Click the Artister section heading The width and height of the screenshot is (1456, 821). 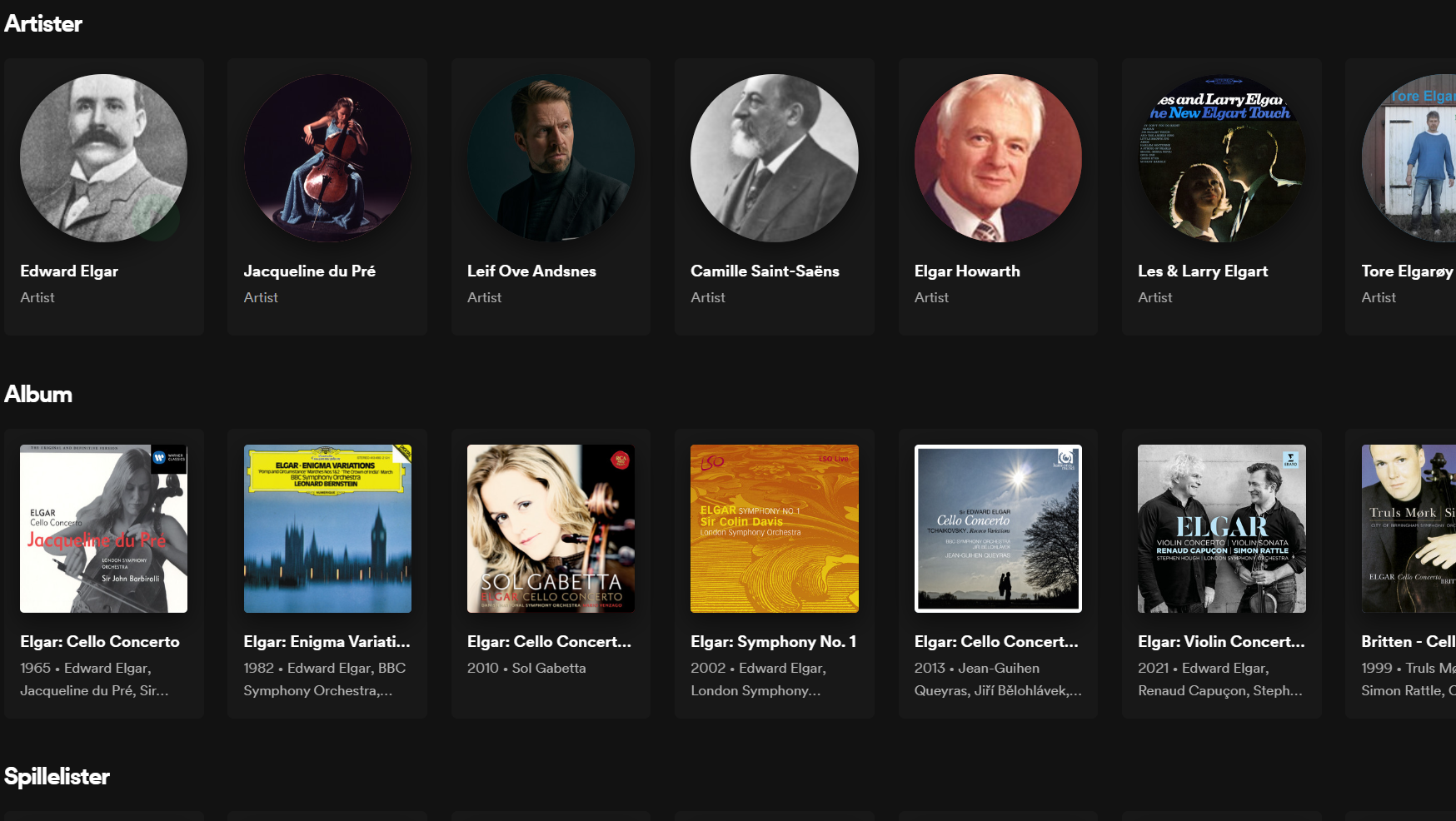(x=43, y=24)
